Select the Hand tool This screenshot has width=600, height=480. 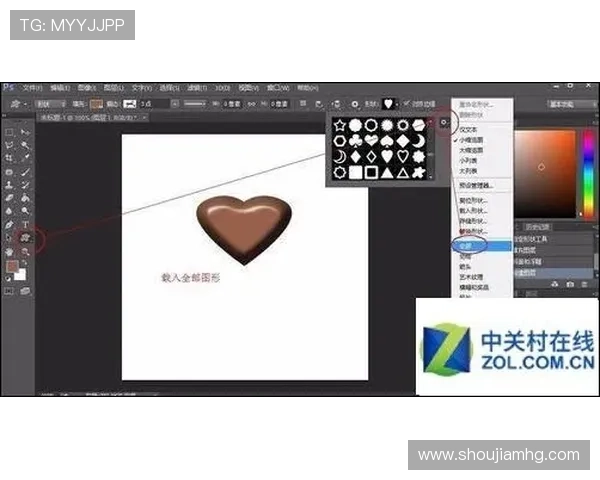point(9,251)
